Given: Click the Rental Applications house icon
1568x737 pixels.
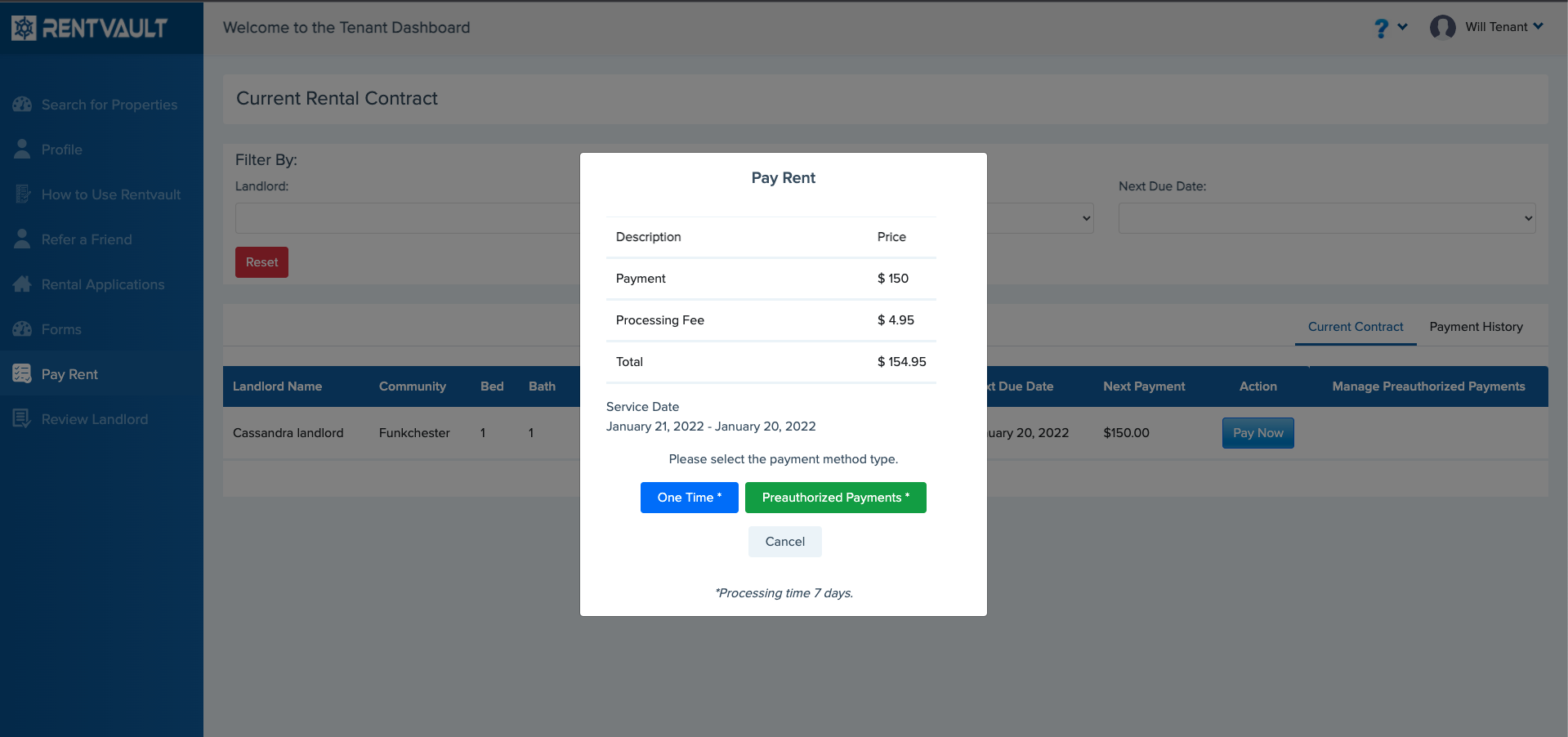Looking at the screenshot, I should tap(22, 284).
